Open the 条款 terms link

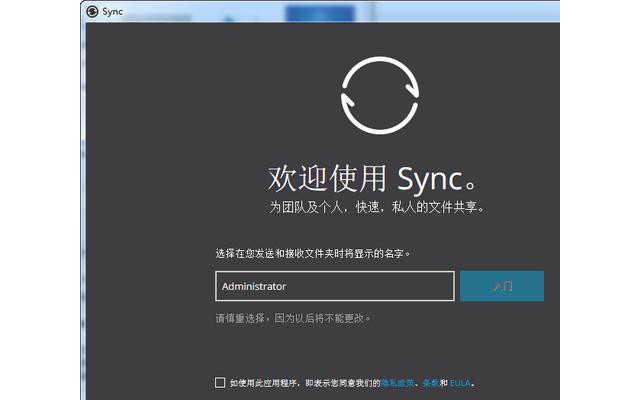tap(431, 383)
